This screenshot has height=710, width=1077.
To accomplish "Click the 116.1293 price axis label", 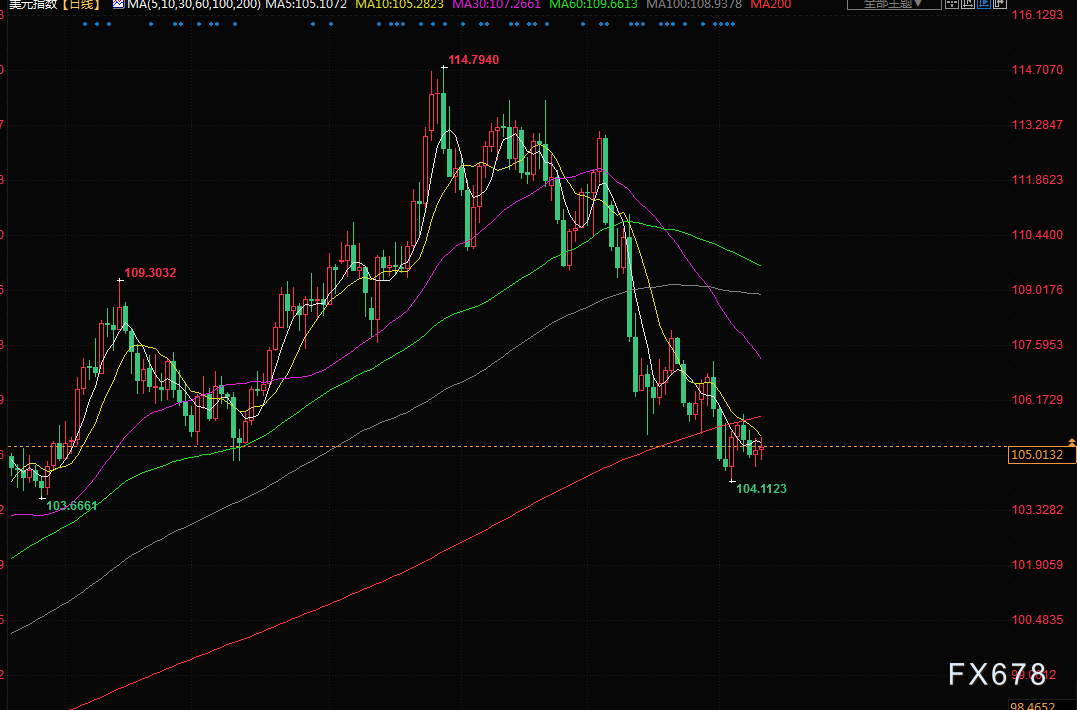I will pos(1037,16).
